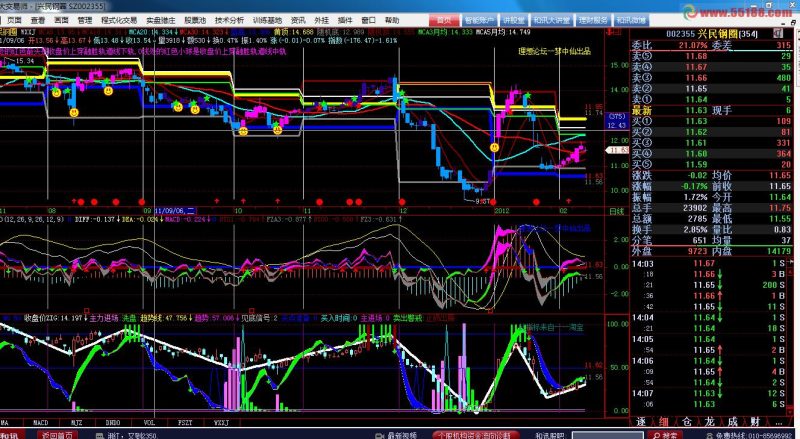The width and height of the screenshot is (800, 439).
Task: Select the 逐 tab in quote panel
Action: (x=641, y=422)
